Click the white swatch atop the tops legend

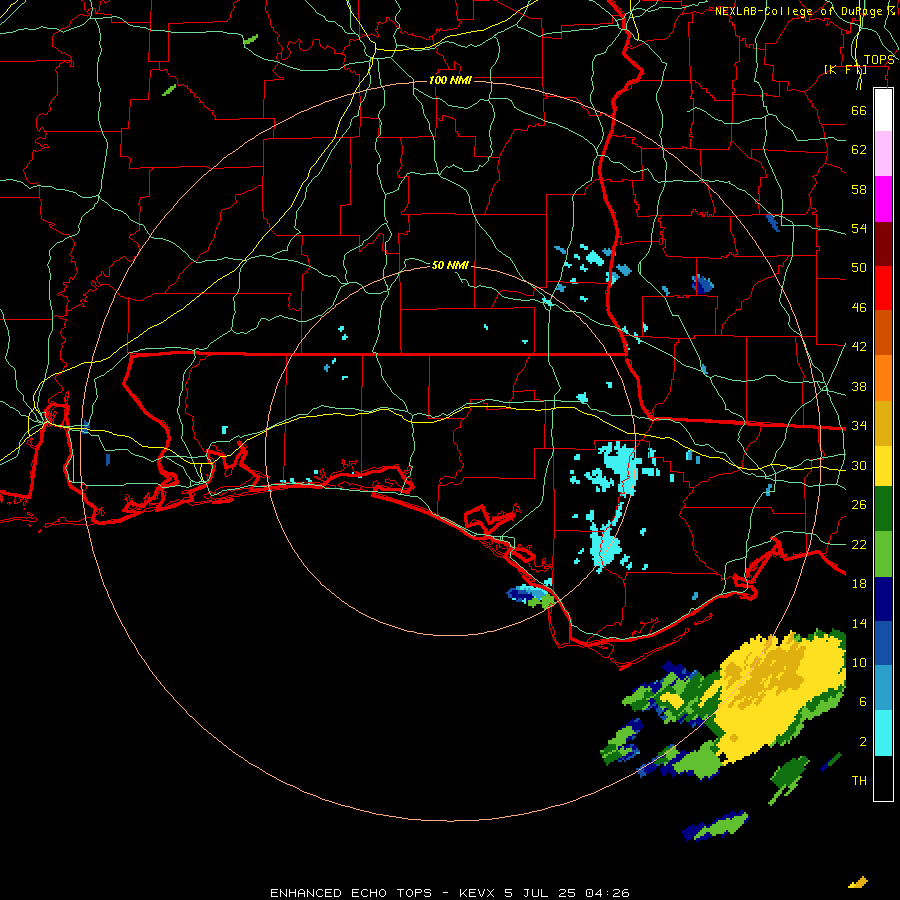pyautogui.click(x=883, y=110)
